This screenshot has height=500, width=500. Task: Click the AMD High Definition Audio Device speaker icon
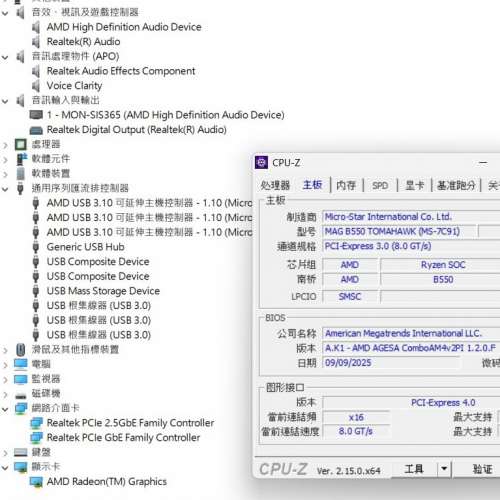pos(36,27)
